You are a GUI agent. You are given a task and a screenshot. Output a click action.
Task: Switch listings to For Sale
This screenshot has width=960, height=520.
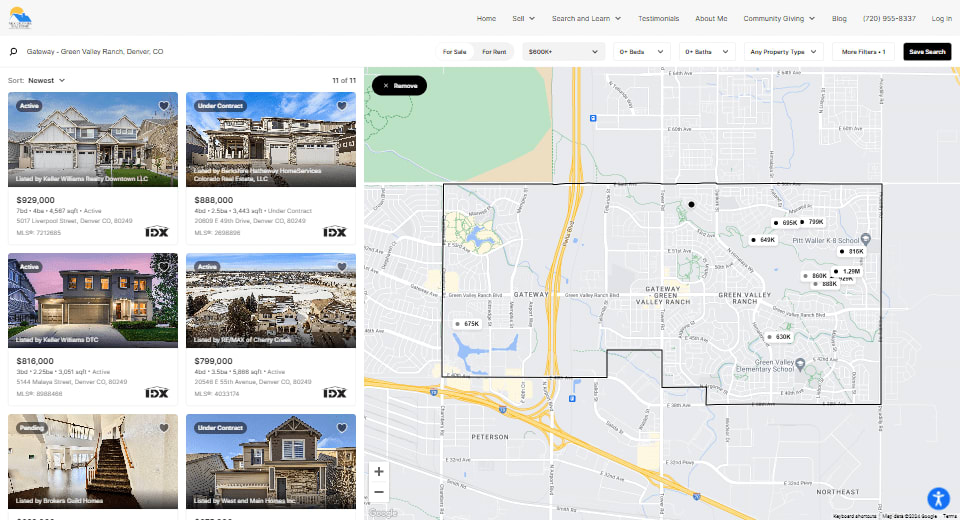pos(454,52)
